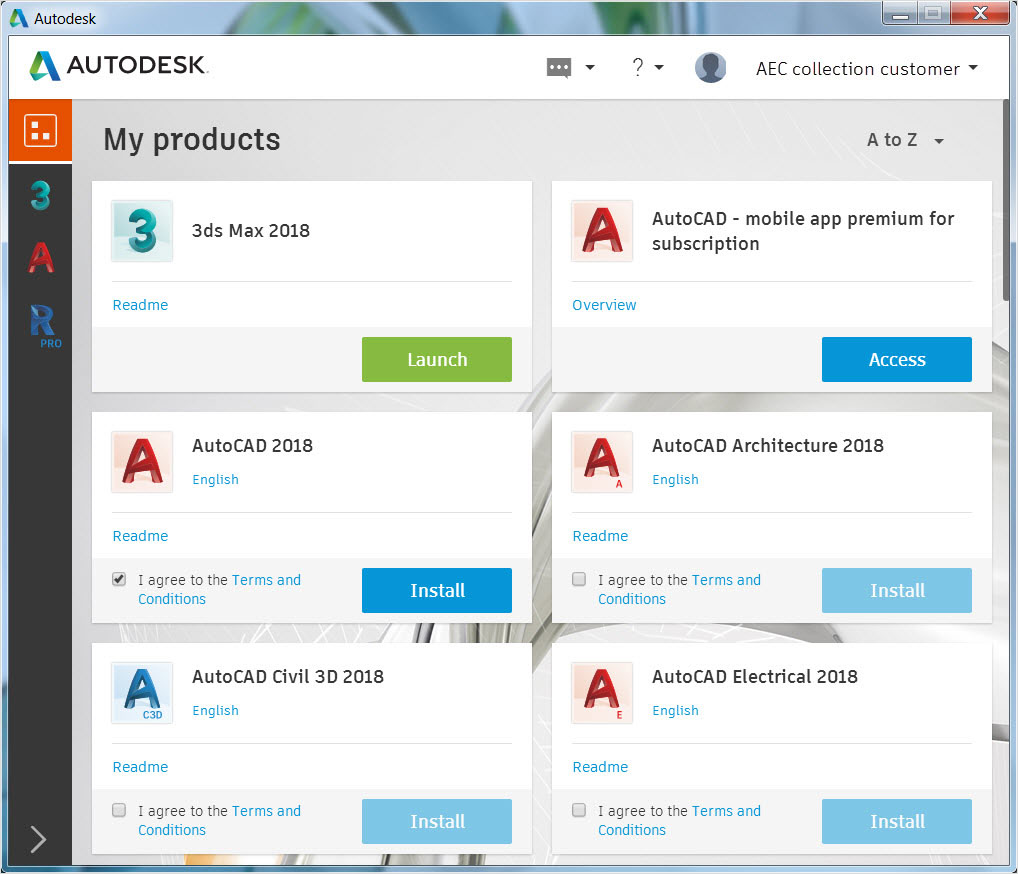This screenshot has height=874, width=1018.
Task: Open Readme for AutoCAD Electrical 2018
Action: pos(600,767)
